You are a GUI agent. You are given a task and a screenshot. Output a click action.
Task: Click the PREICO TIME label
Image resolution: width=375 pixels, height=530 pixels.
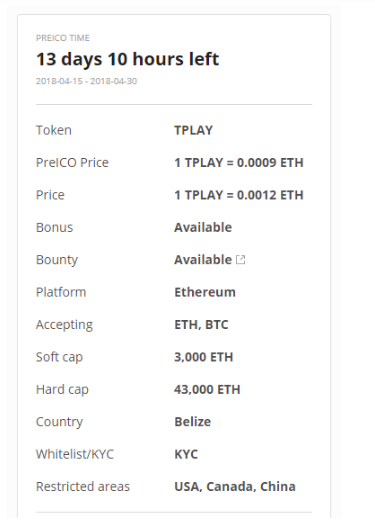click(63, 38)
